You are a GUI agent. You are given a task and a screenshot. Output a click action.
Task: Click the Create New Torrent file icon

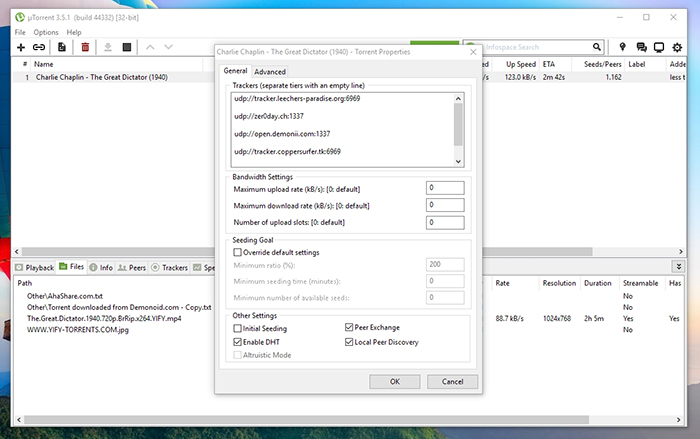62,47
